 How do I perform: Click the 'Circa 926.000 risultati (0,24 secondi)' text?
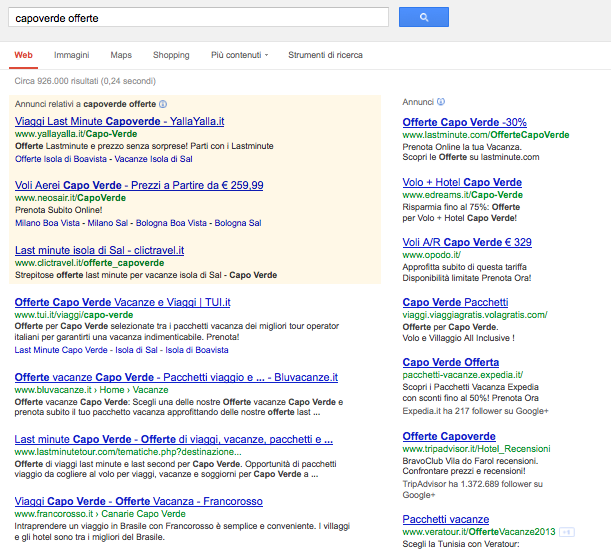tap(85, 81)
